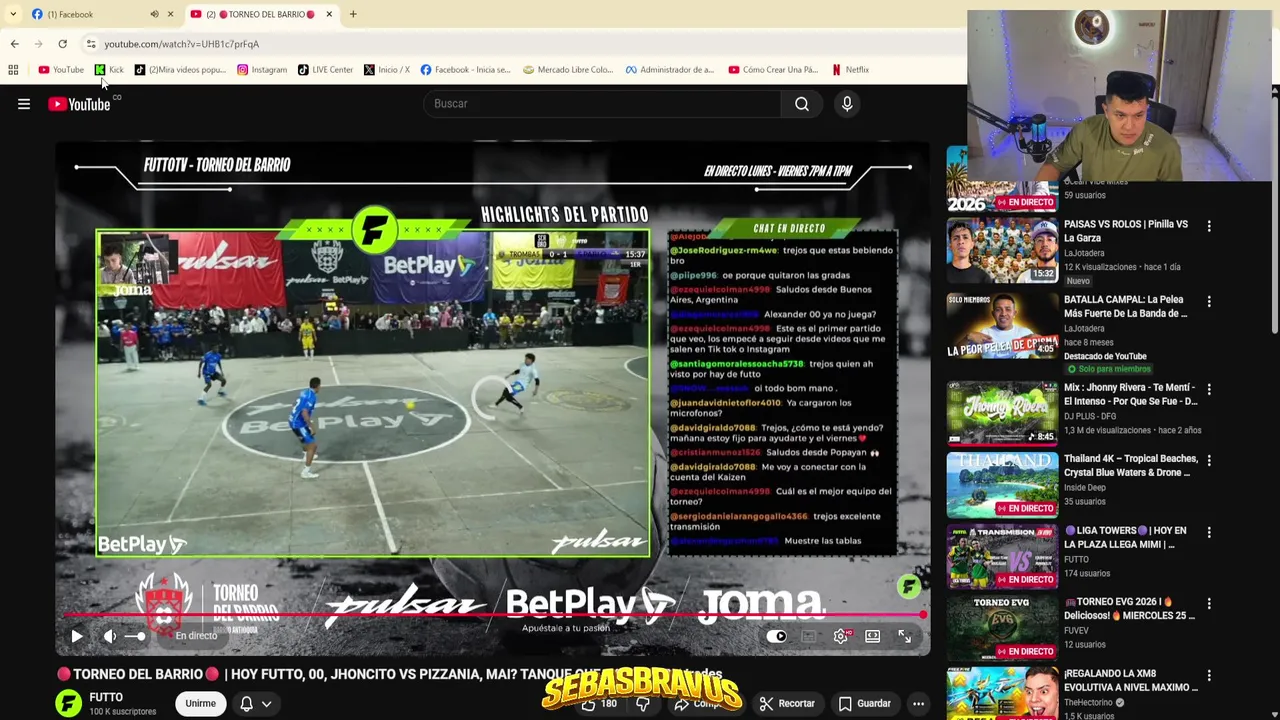Open the YouTube guide hamburger menu
The image size is (1280, 720).
coord(24,104)
